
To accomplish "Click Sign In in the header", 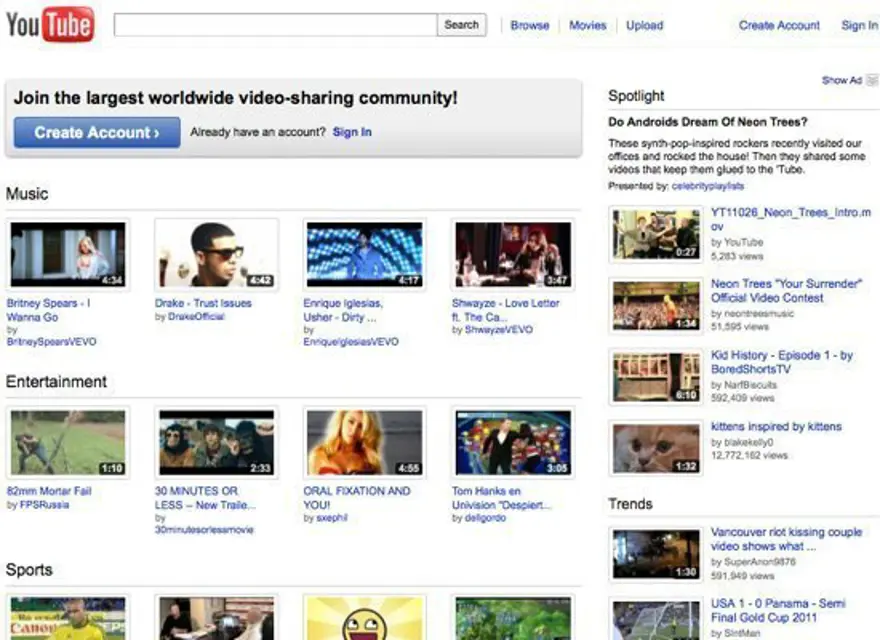I will [859, 25].
